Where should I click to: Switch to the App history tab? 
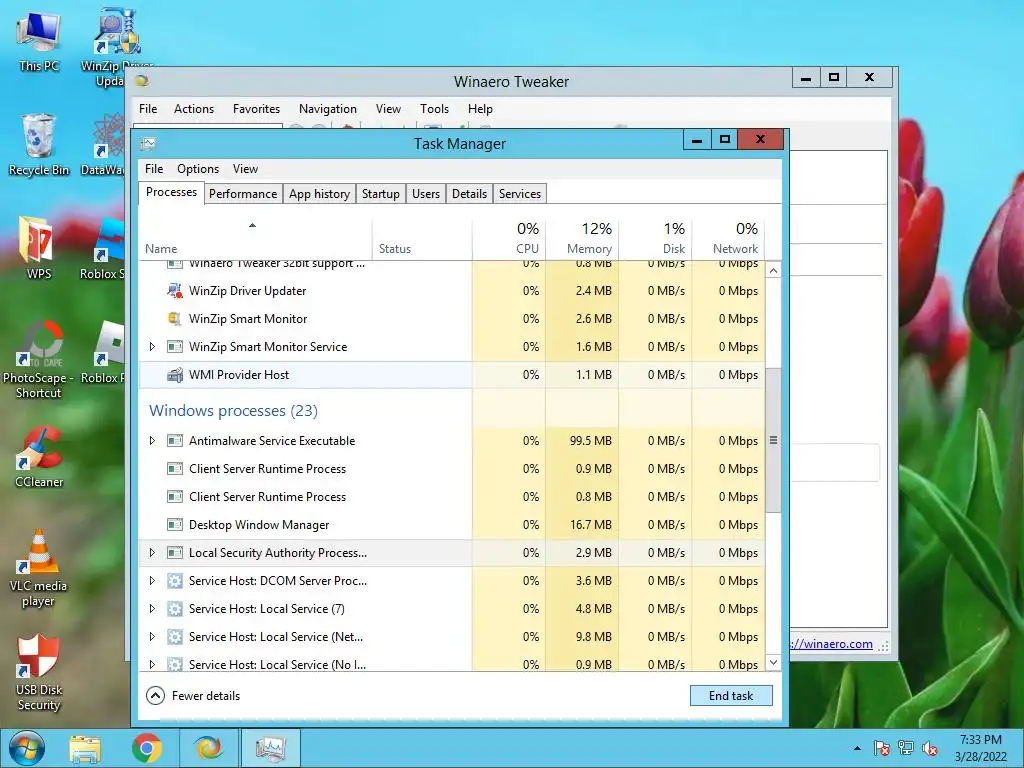pyautogui.click(x=319, y=194)
